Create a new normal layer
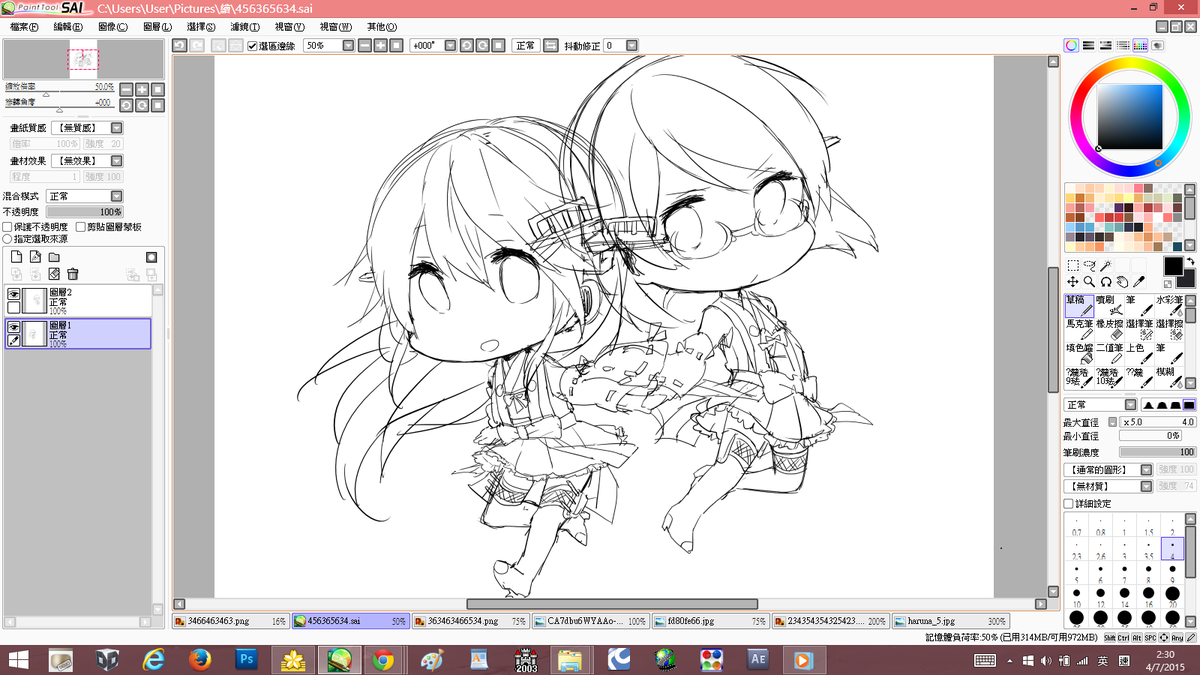 [x=16, y=258]
